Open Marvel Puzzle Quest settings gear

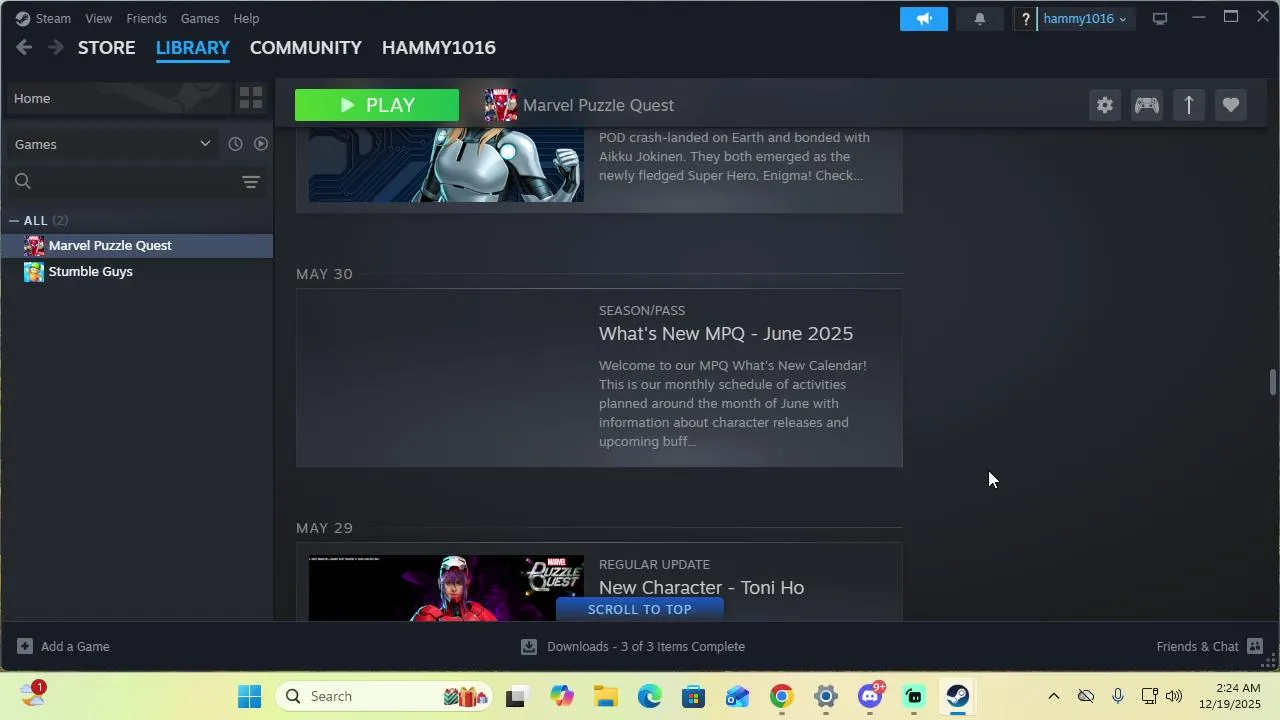click(x=1105, y=105)
